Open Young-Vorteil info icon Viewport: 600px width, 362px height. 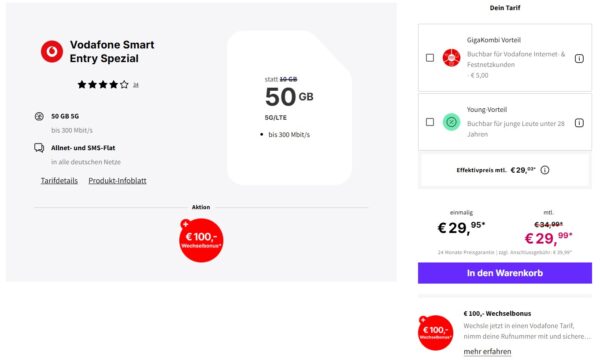(579, 123)
